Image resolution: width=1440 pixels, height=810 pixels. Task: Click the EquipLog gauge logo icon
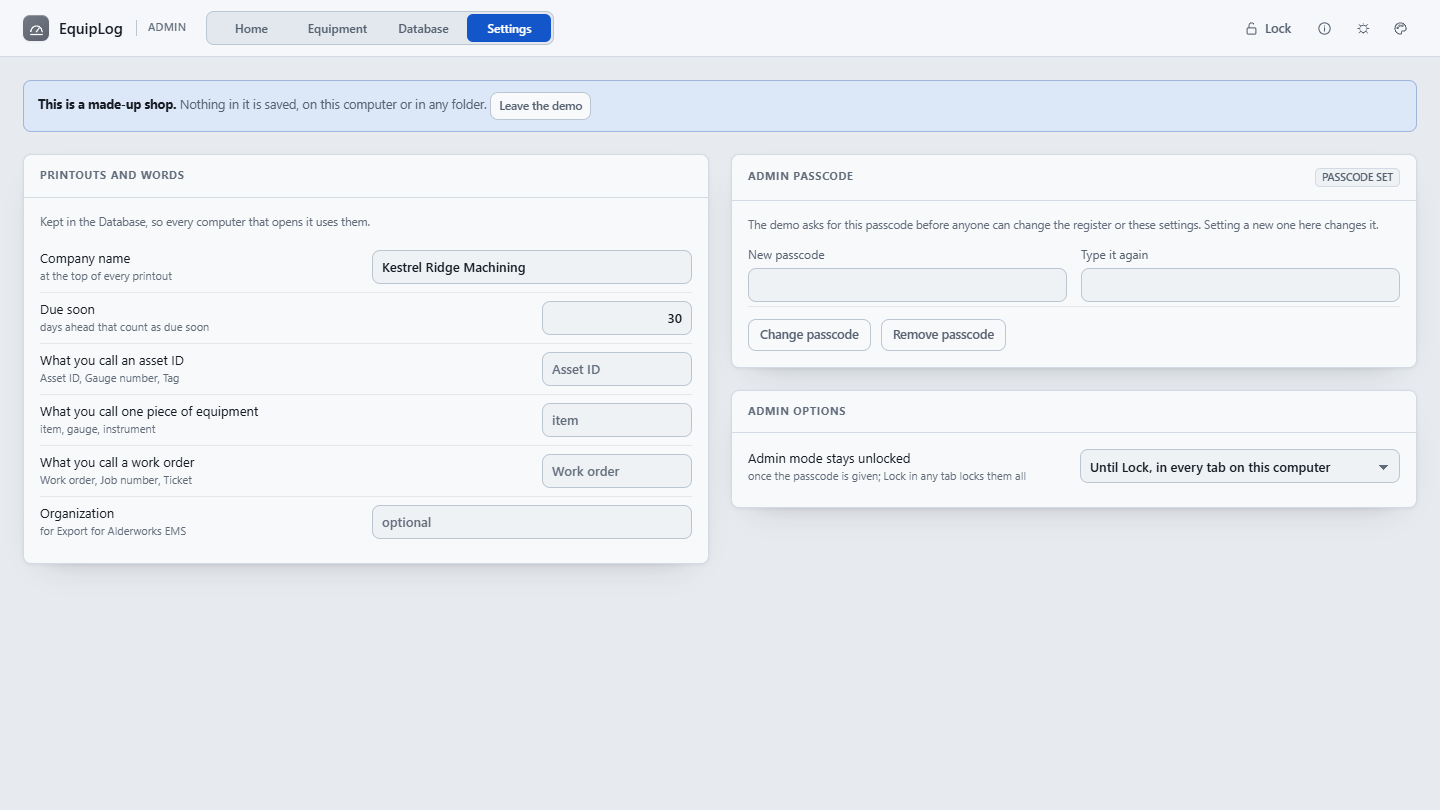coord(36,29)
